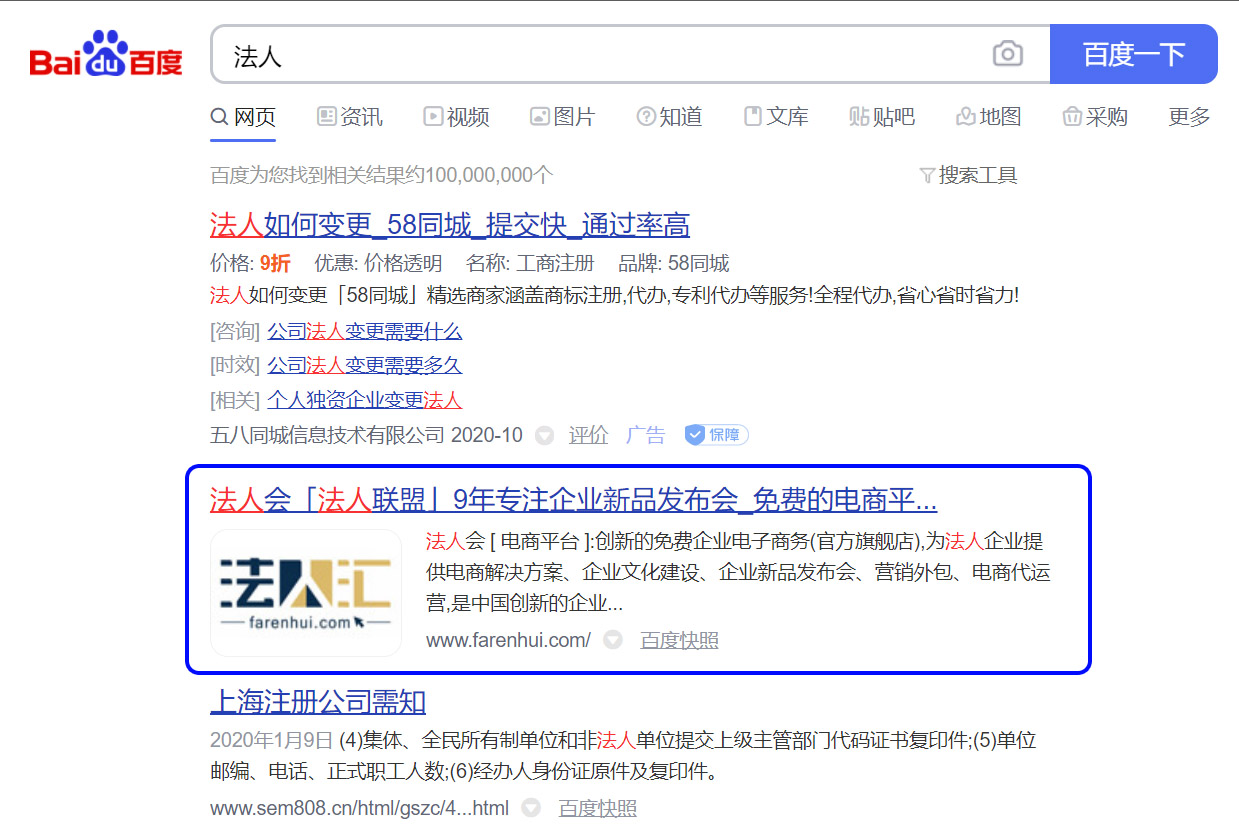
Task: Open the 地图 tab
Action: [988, 117]
